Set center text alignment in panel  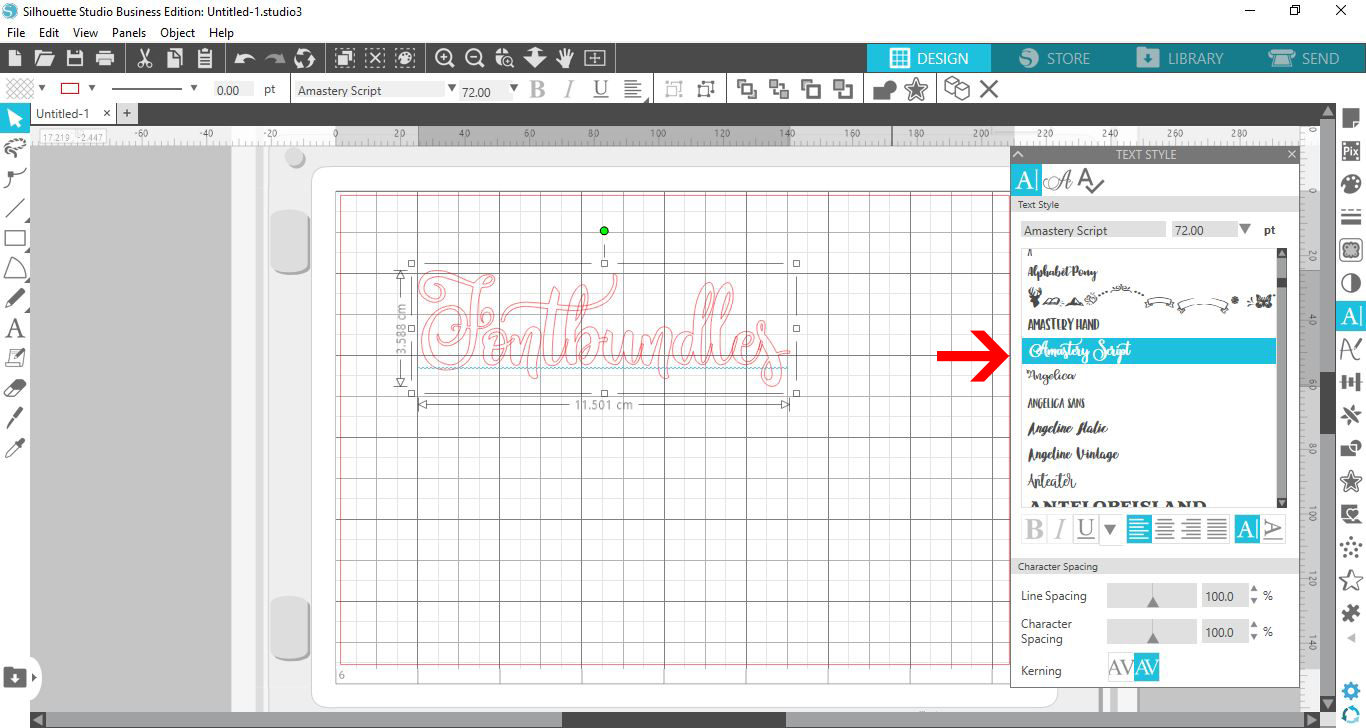[1165, 529]
